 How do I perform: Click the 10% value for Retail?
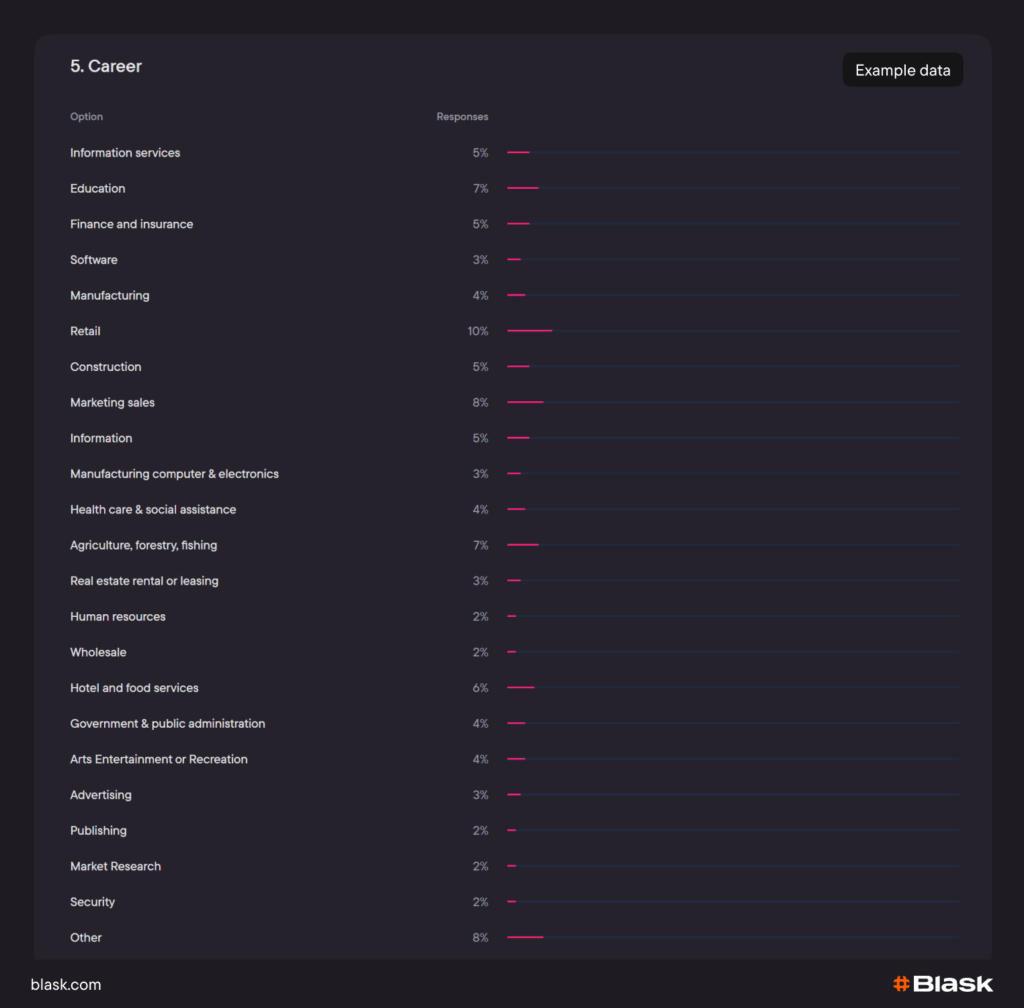[477, 331]
